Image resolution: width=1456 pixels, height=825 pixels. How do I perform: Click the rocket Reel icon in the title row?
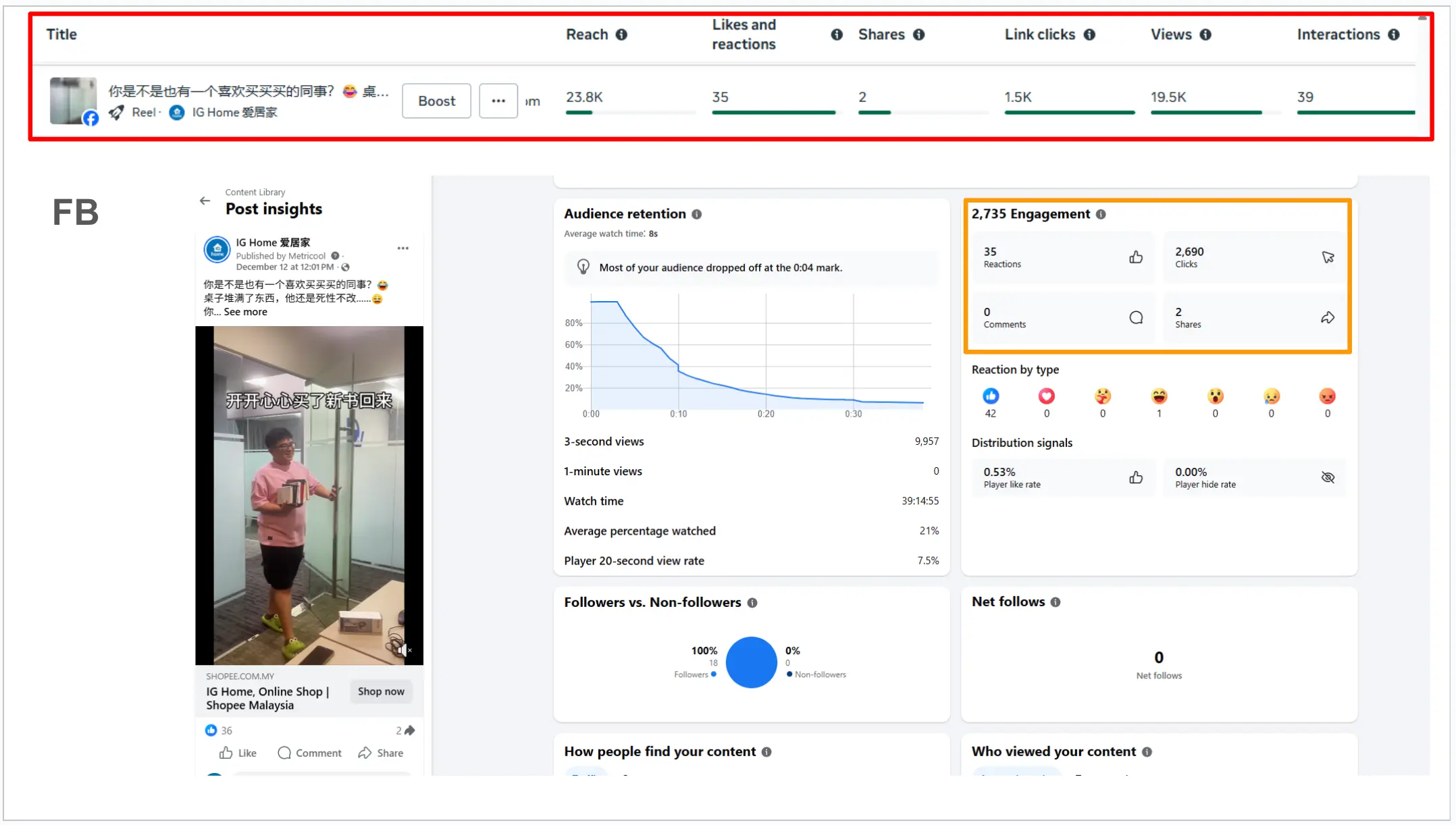[116, 113]
